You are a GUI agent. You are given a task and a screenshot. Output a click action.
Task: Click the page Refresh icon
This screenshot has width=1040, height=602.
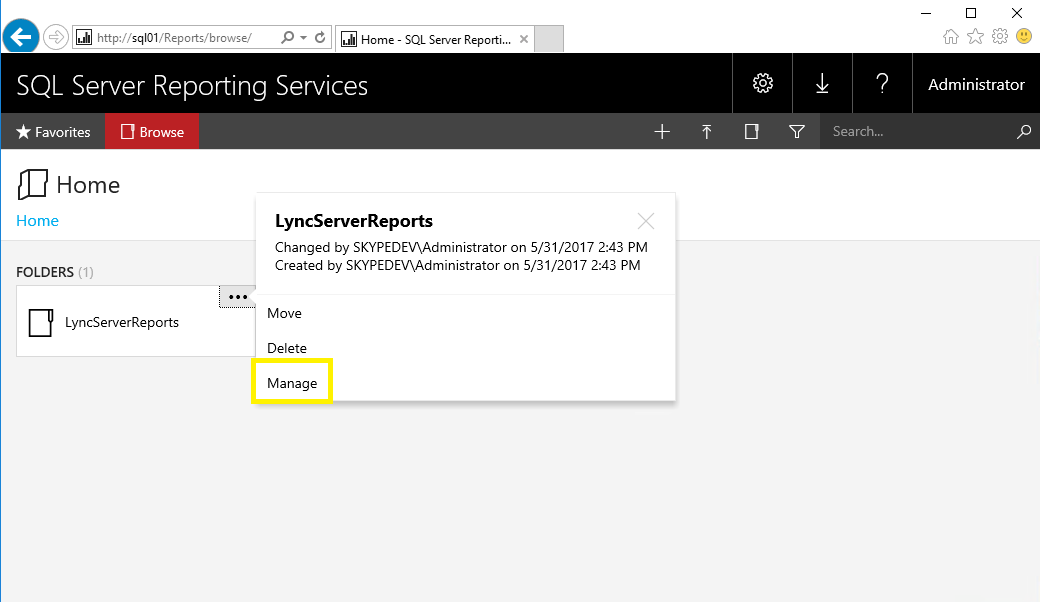(320, 37)
